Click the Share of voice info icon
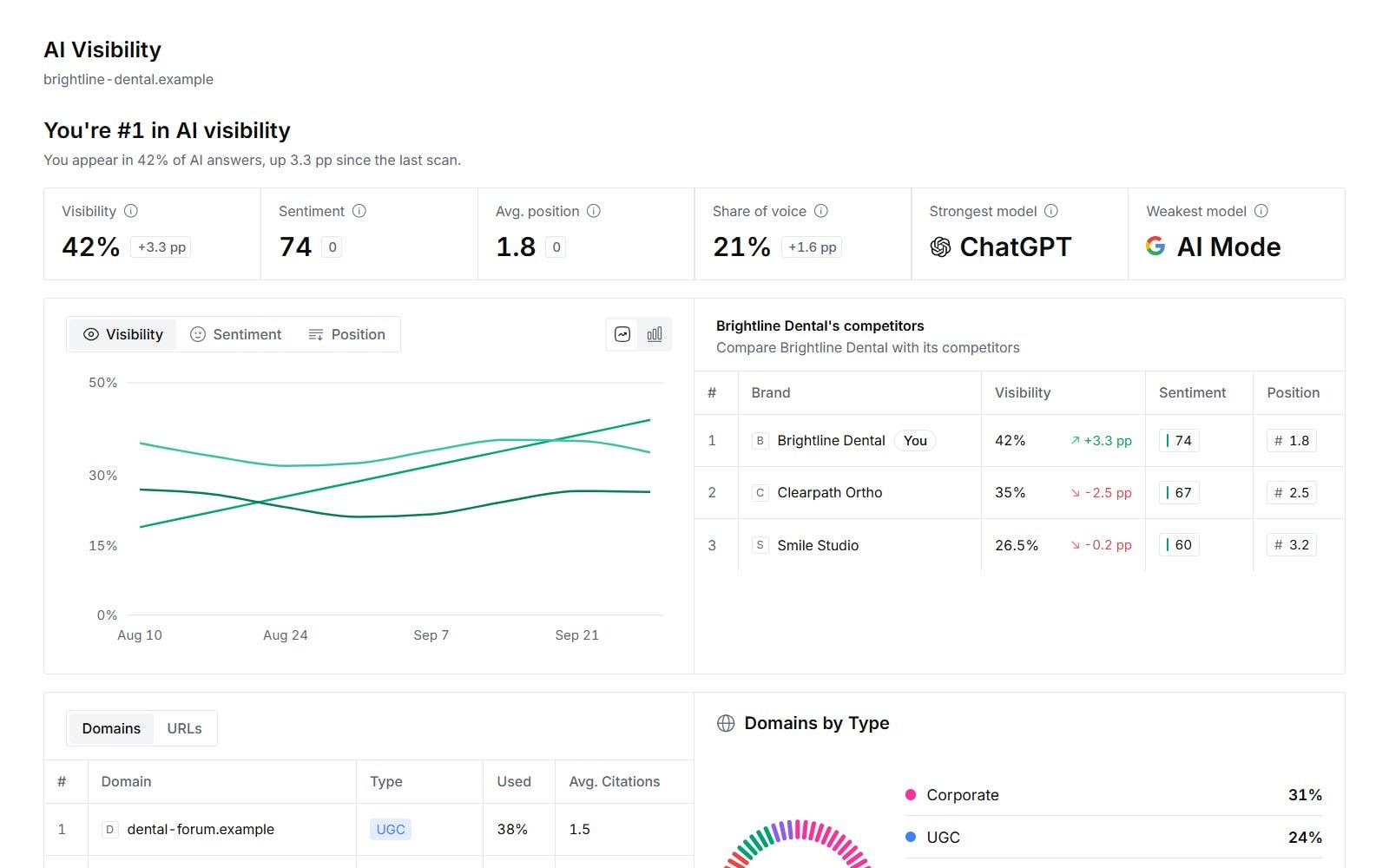Screen dimensions: 1389x868 (821, 211)
